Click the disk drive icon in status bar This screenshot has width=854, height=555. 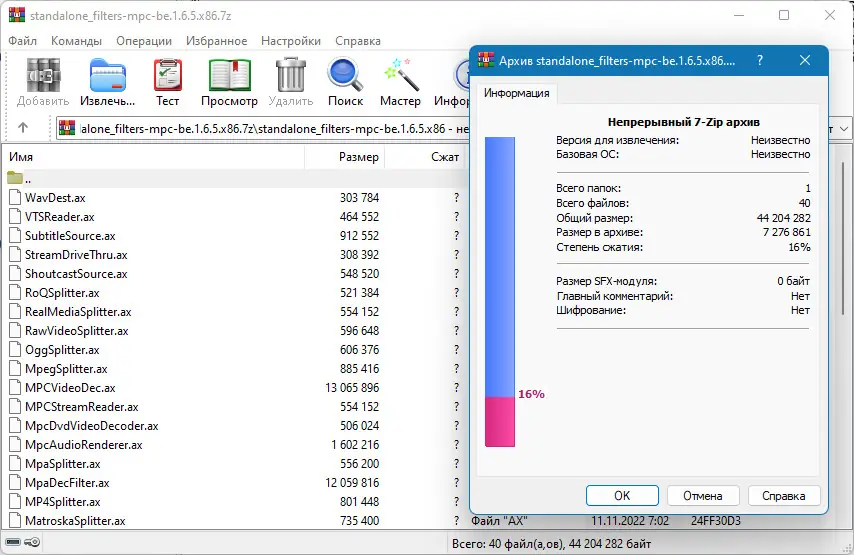(14, 542)
